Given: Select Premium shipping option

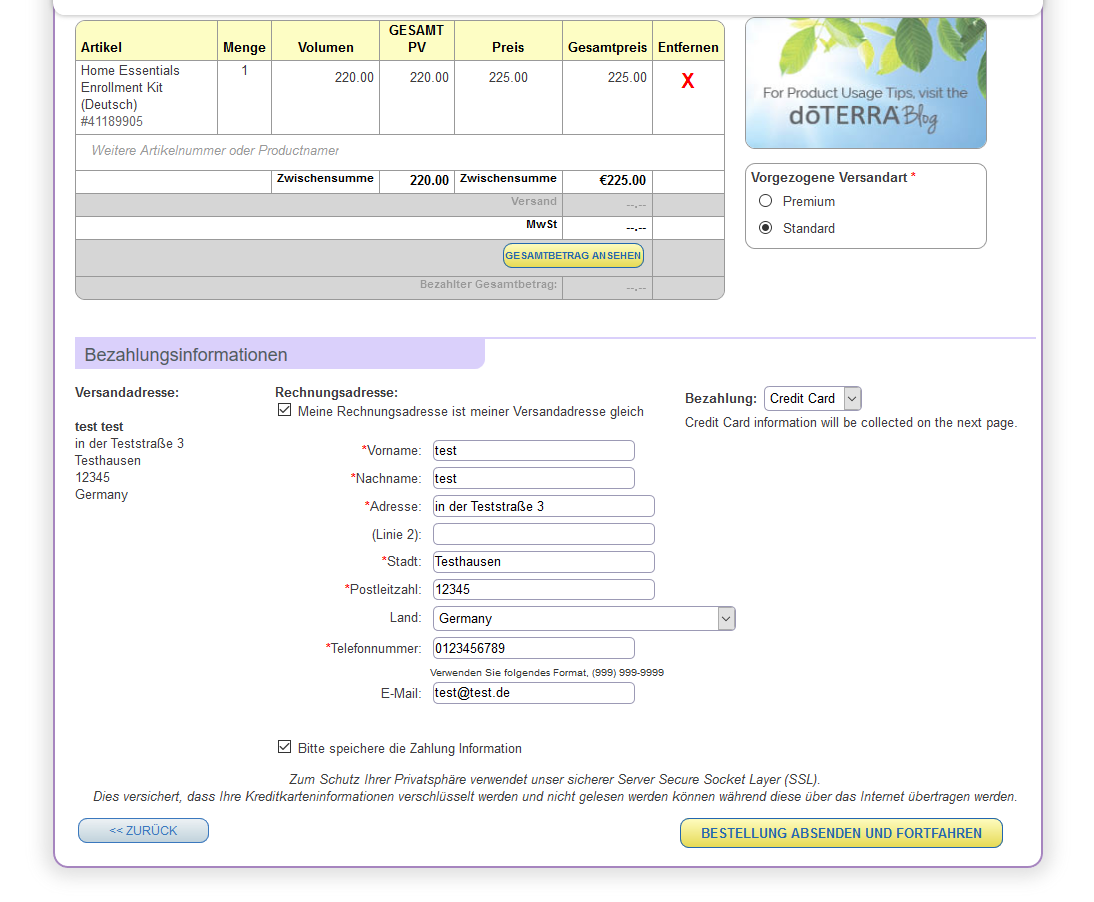Looking at the screenshot, I should 765,201.
